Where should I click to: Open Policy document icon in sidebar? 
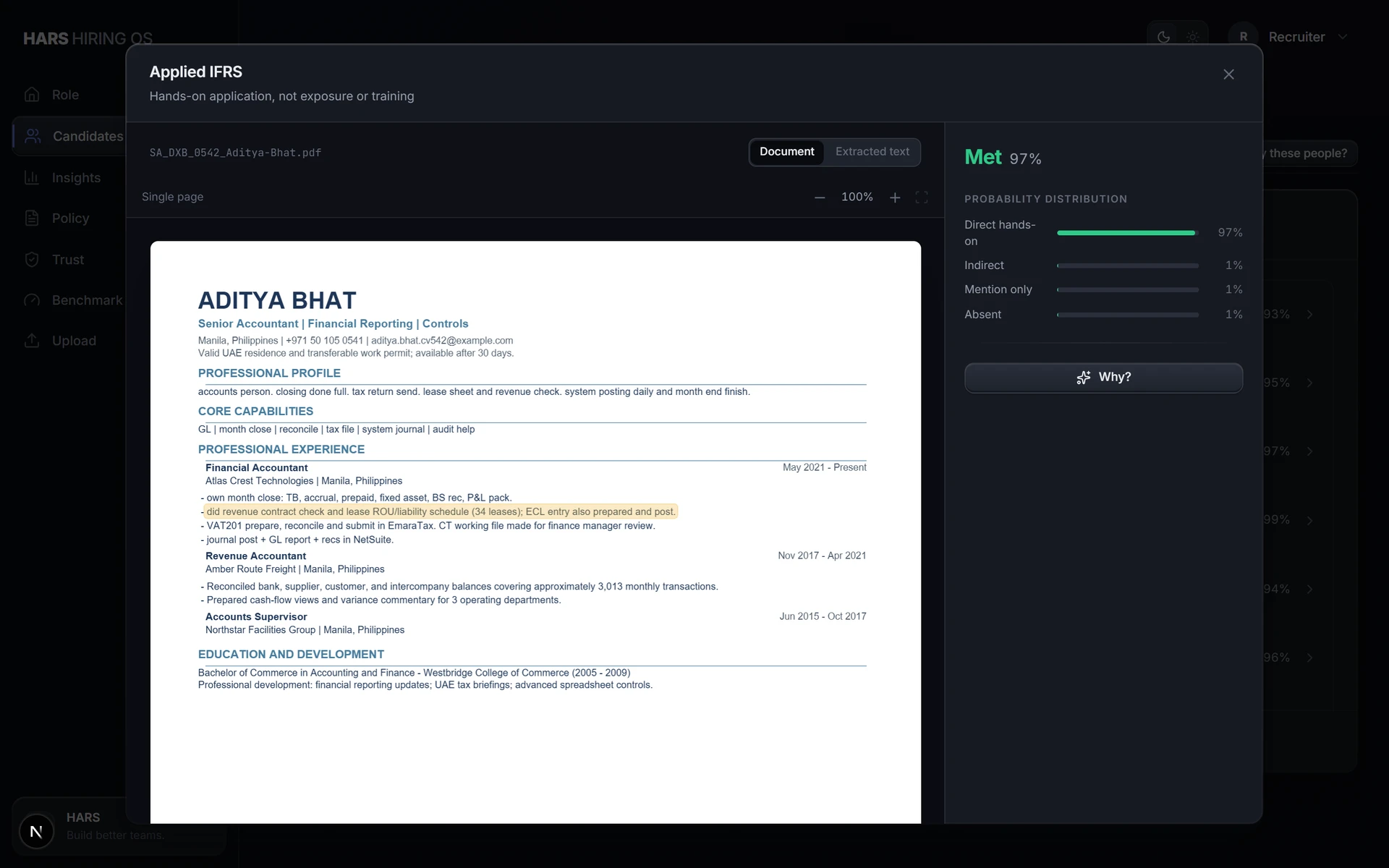[32, 218]
